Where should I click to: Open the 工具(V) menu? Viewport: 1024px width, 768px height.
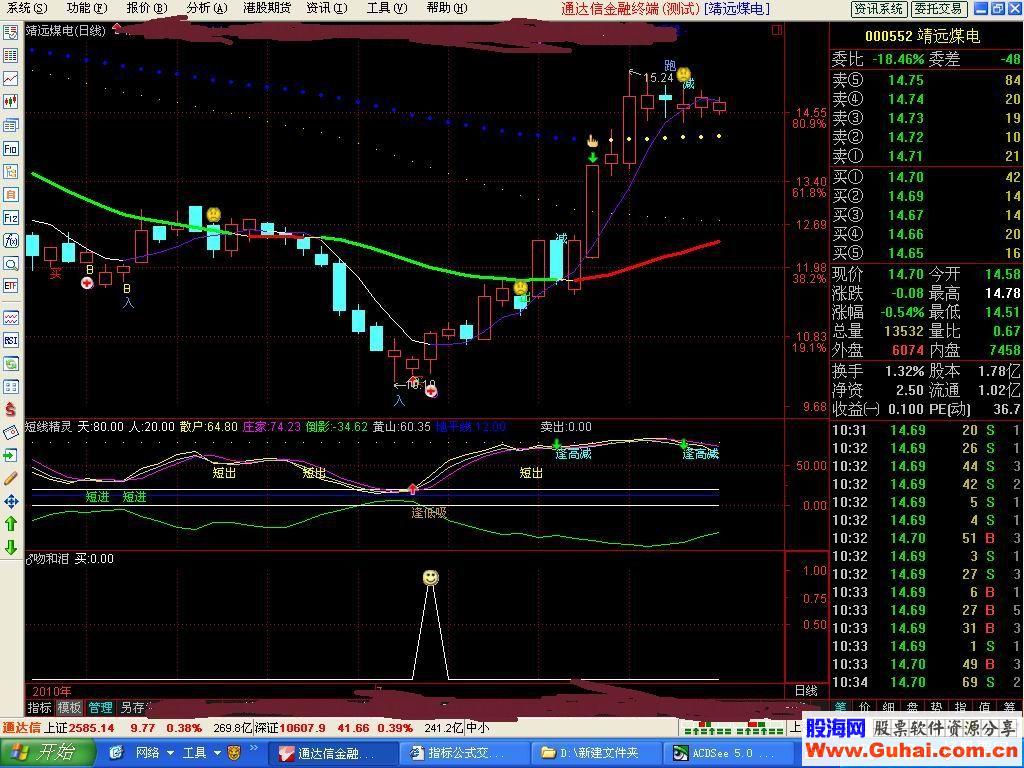point(387,8)
